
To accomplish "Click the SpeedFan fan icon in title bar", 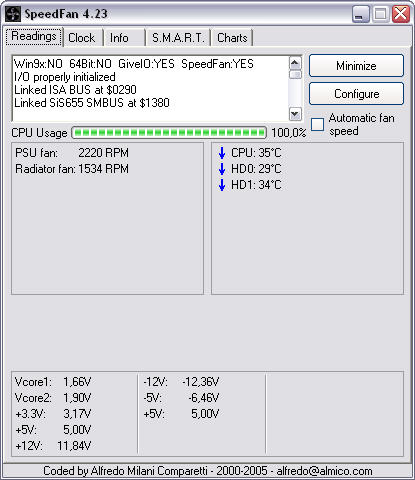I will 13,14.
